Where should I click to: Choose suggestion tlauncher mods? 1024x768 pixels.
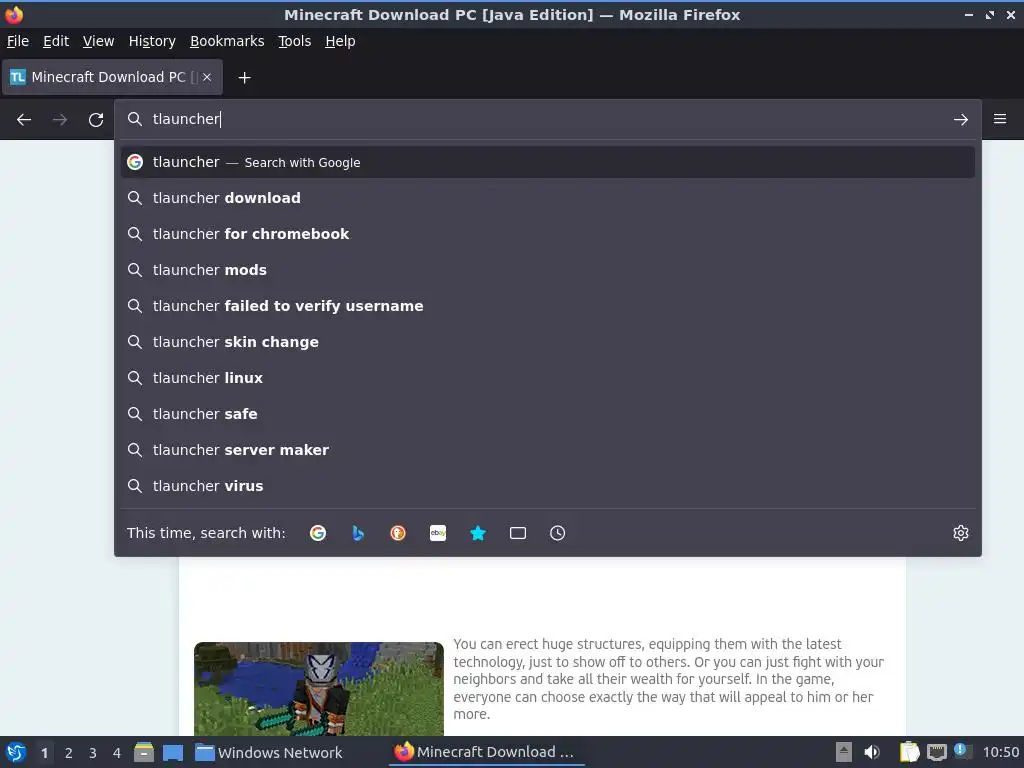click(548, 270)
